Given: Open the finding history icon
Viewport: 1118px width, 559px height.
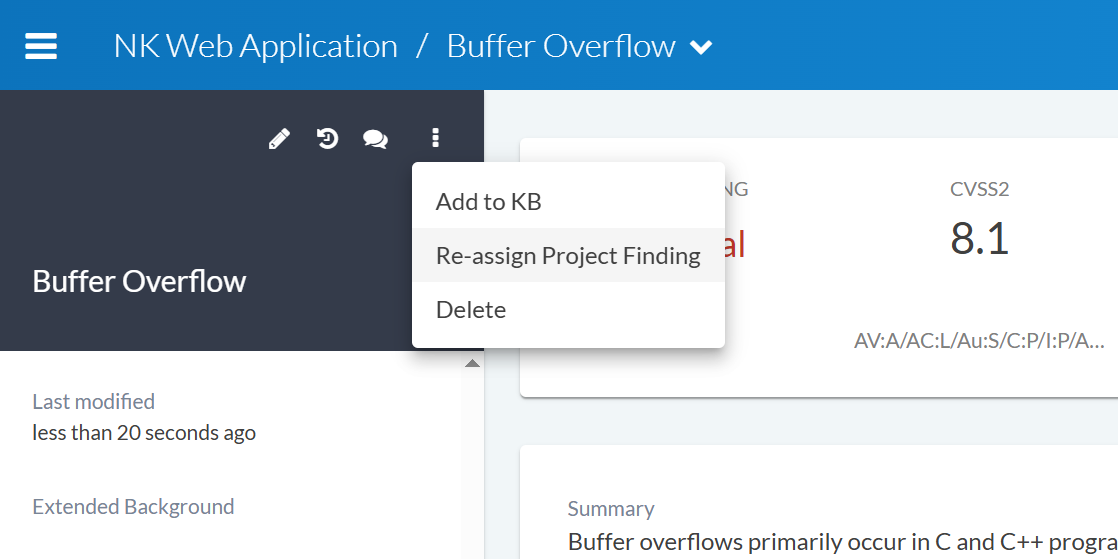Looking at the screenshot, I should (327, 139).
